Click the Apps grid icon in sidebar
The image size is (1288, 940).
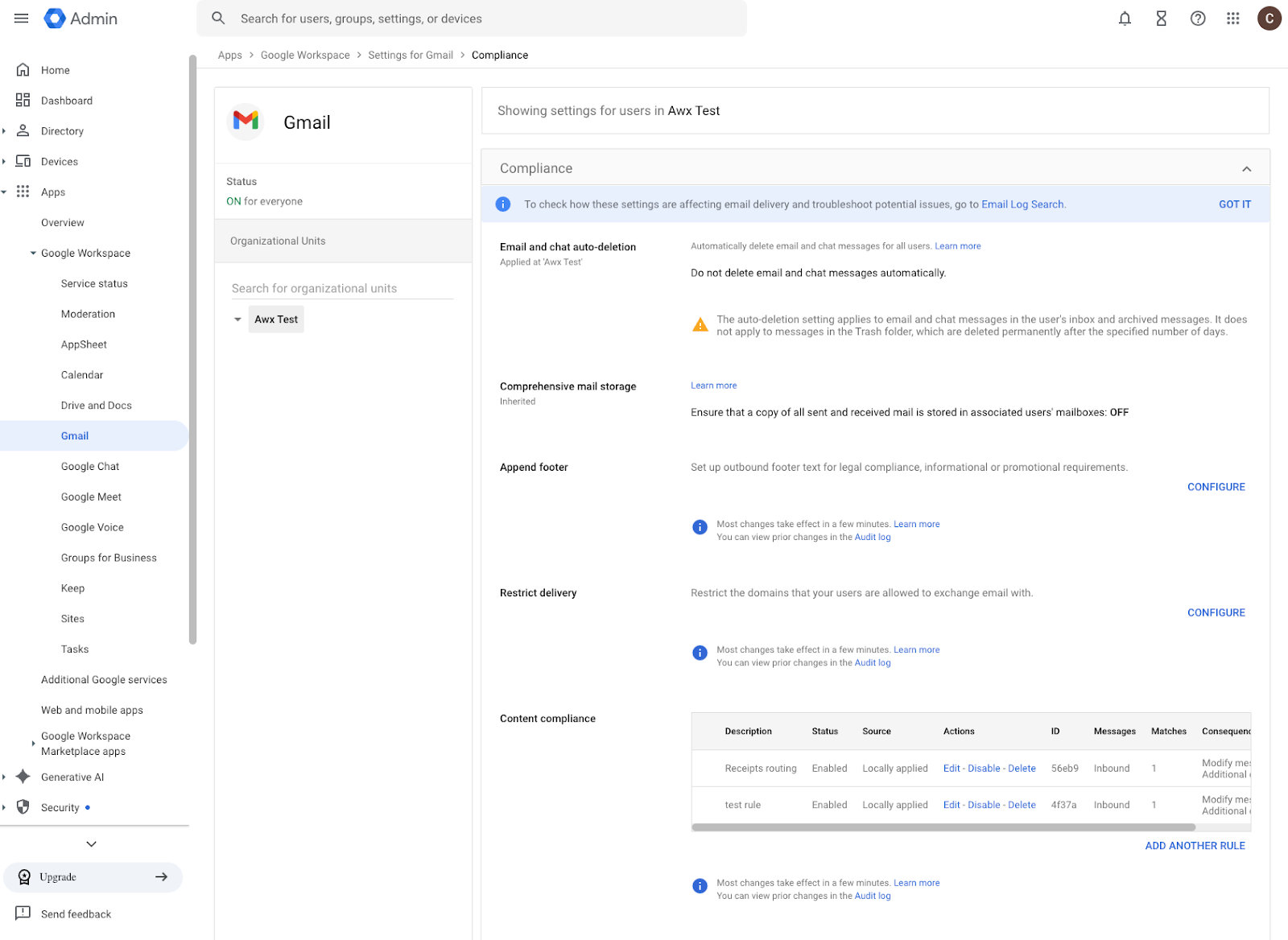[x=23, y=192]
